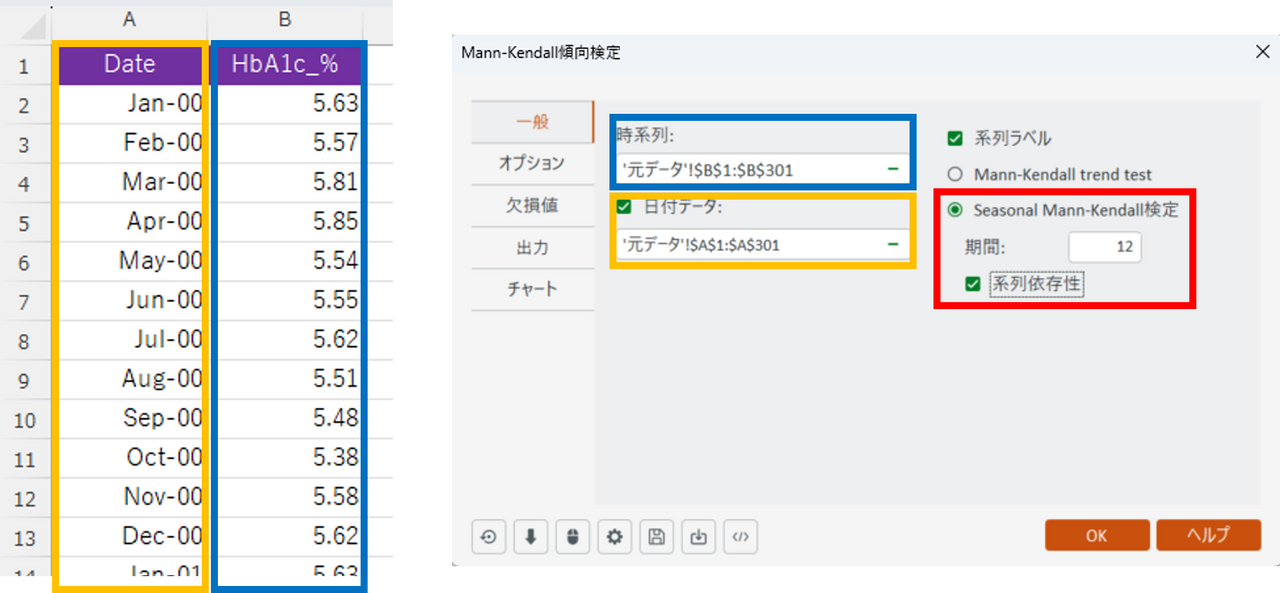Select column A header in spreadsheet
The image size is (1280, 593).
[130, 20]
